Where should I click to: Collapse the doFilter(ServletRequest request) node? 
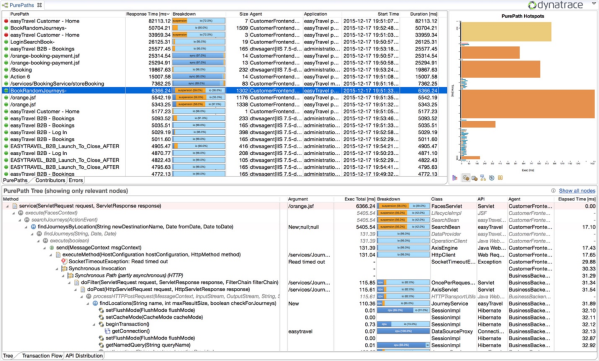click(x=70, y=283)
